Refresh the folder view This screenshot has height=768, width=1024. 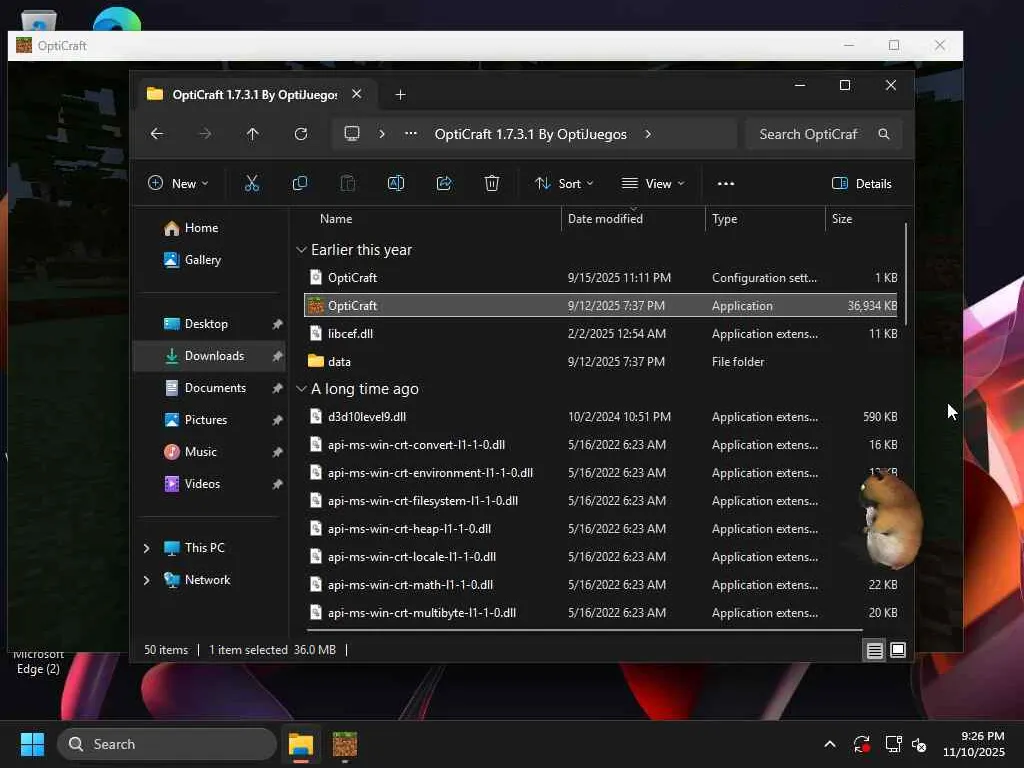click(301, 134)
